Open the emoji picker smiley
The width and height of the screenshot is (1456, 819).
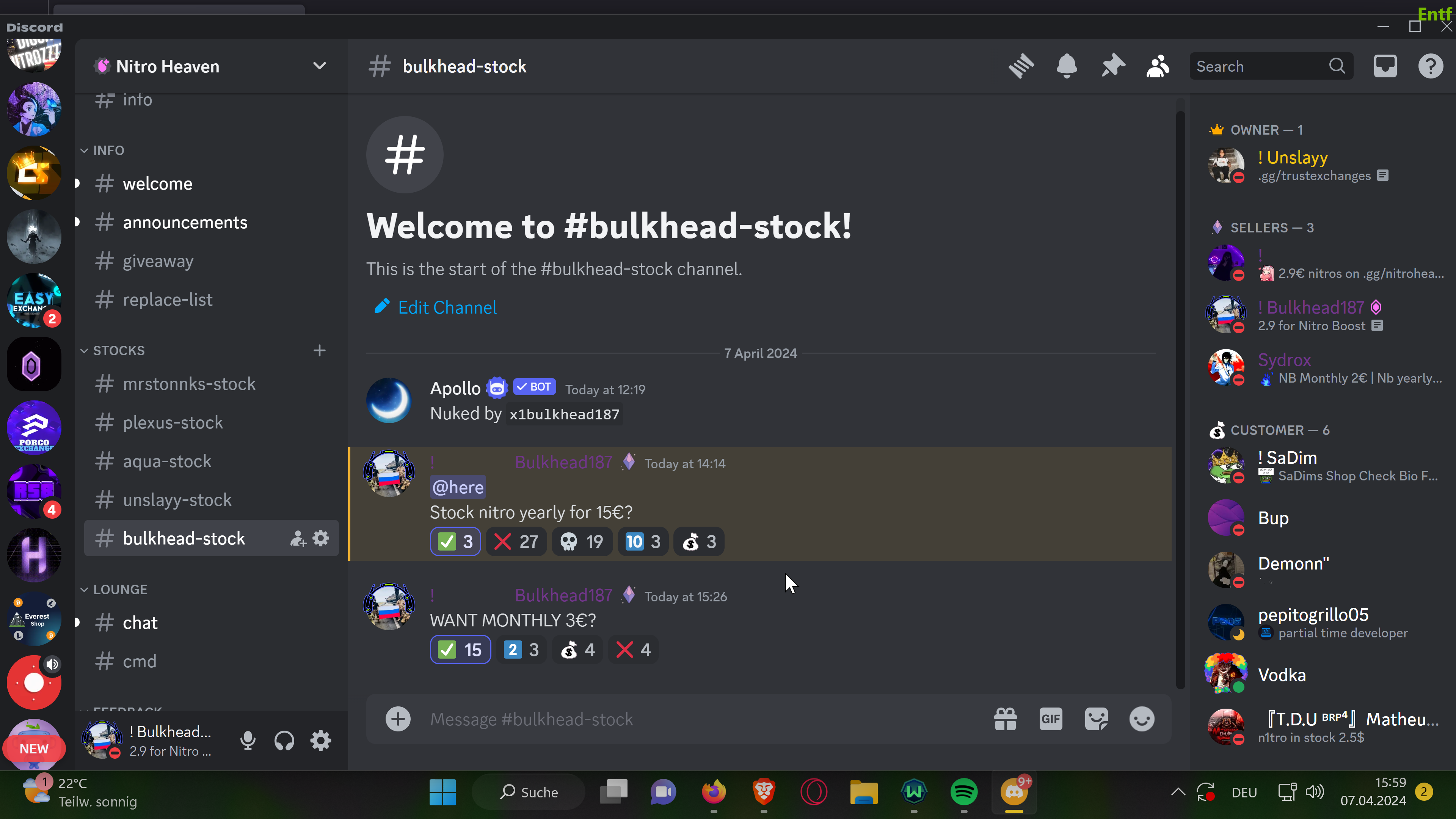pyautogui.click(x=1142, y=719)
